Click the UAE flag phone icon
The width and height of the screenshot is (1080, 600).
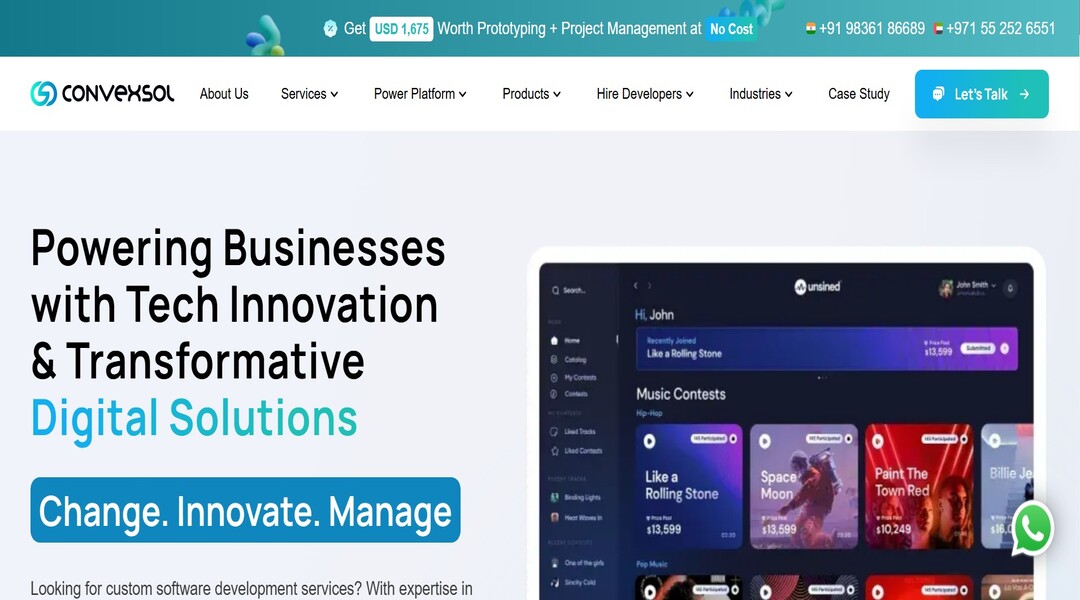938,29
